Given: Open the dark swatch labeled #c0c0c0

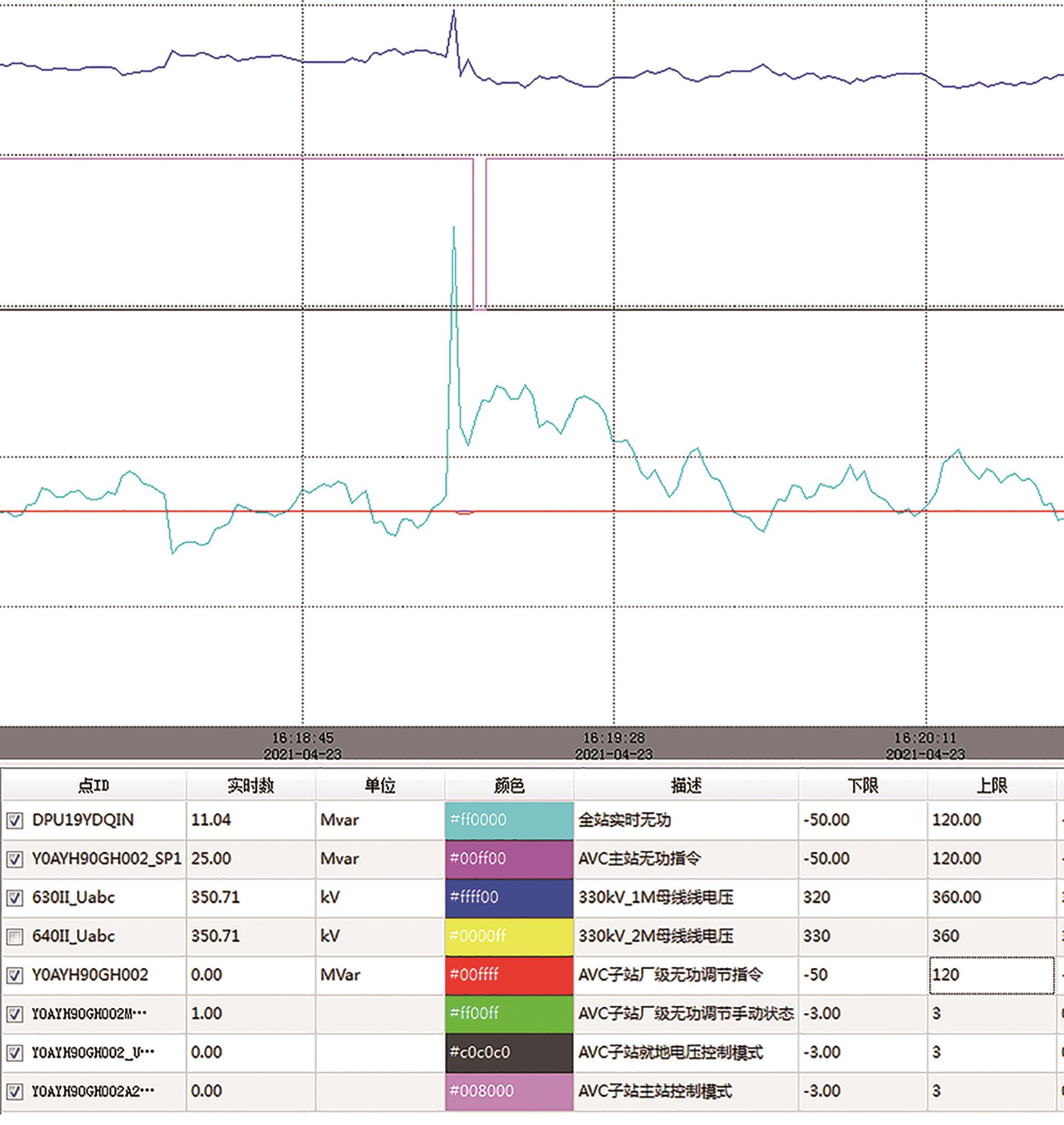Looking at the screenshot, I should point(509,1052).
